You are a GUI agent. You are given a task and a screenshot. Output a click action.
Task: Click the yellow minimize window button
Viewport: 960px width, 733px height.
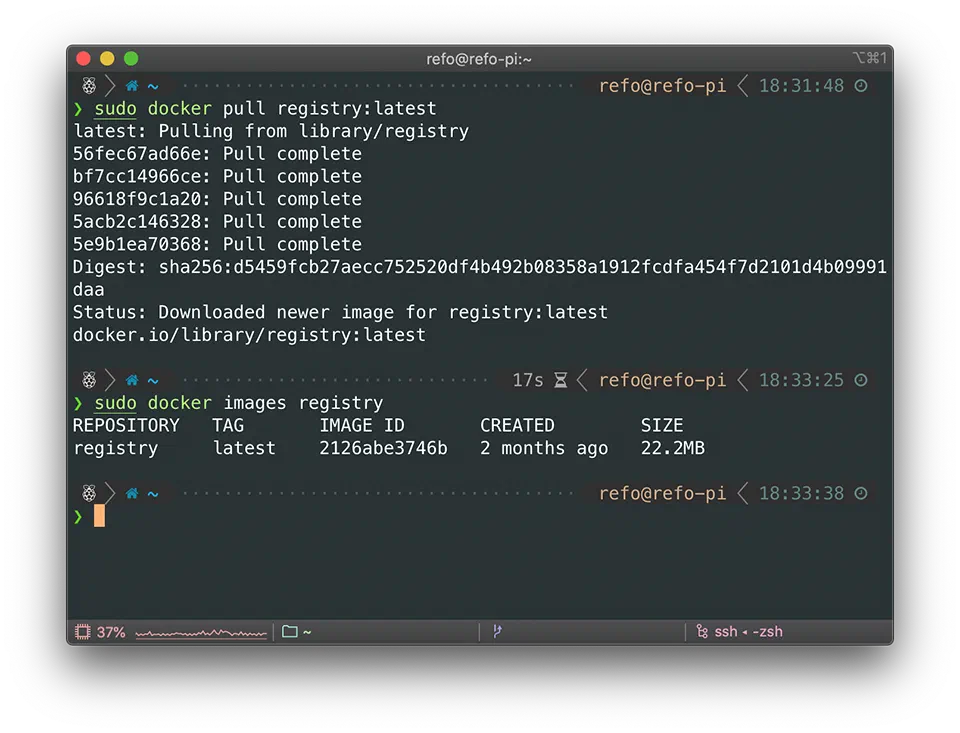click(107, 59)
